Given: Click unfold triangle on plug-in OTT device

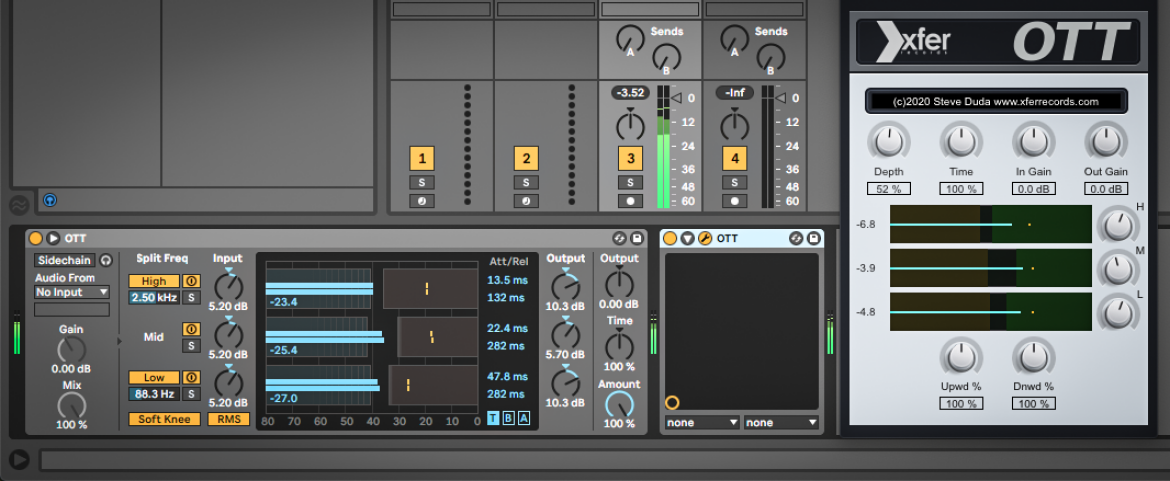Looking at the screenshot, I should click(x=687, y=239).
